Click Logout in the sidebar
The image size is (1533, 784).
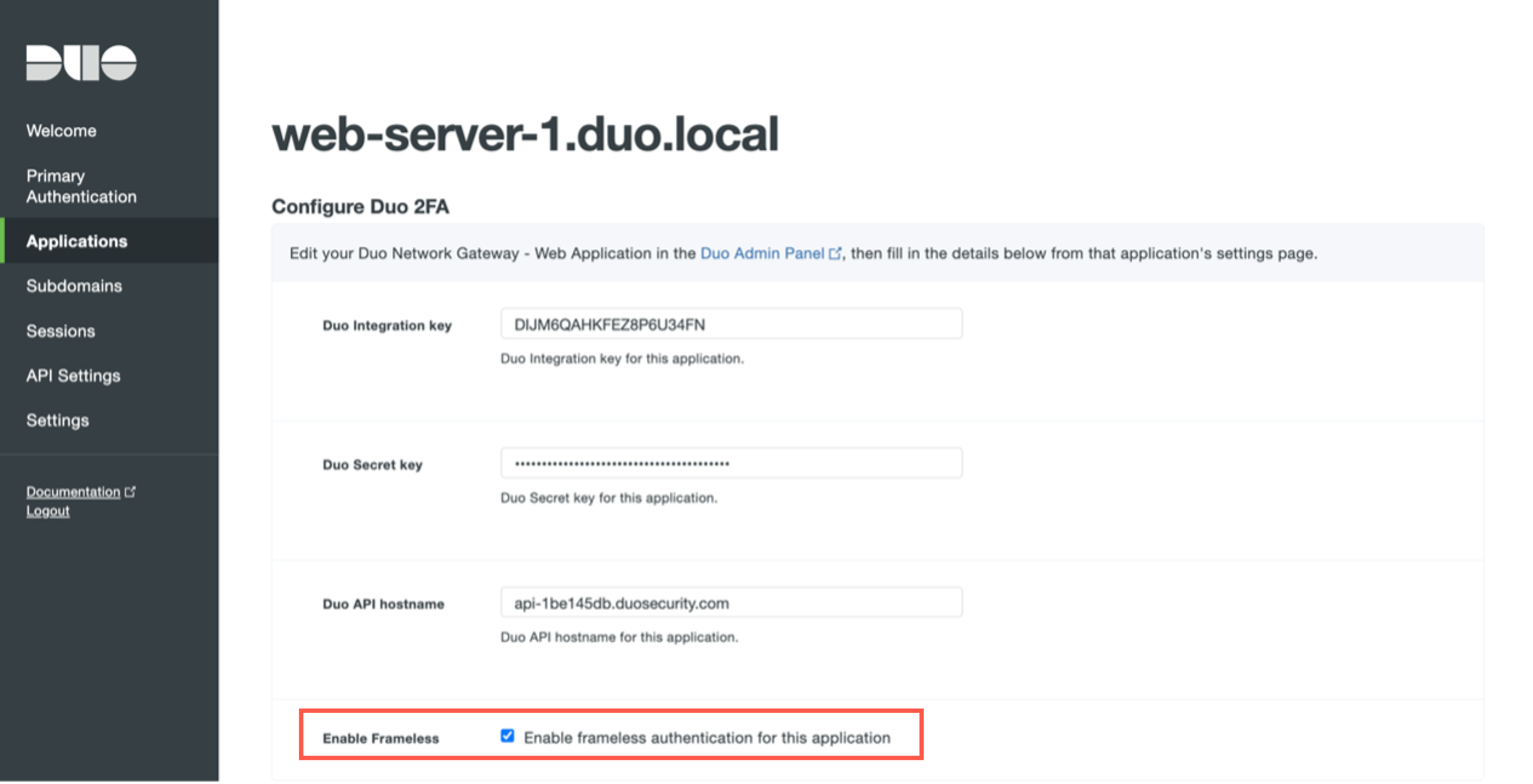pos(48,511)
